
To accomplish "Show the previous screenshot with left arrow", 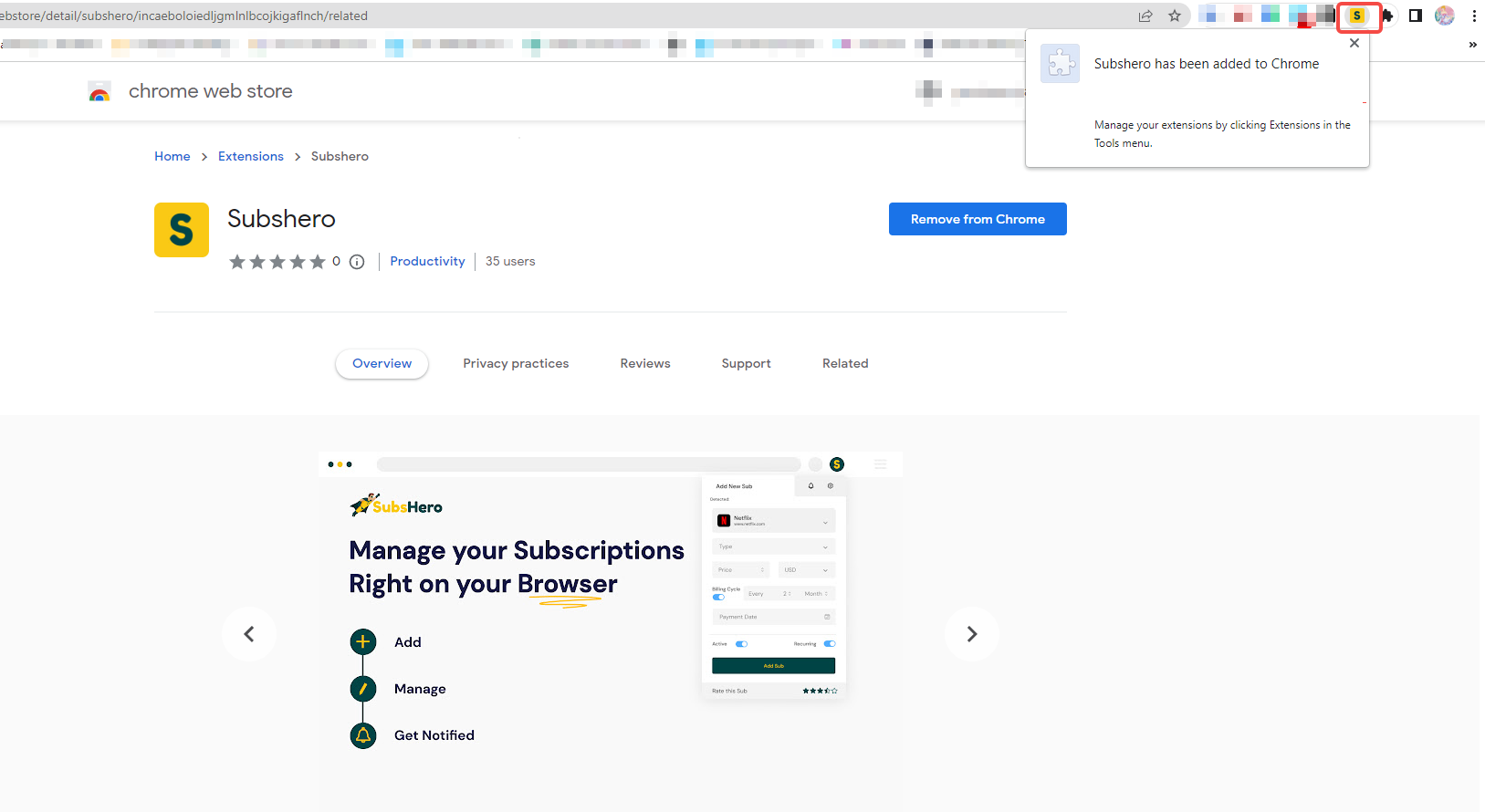I will pyautogui.click(x=249, y=634).
